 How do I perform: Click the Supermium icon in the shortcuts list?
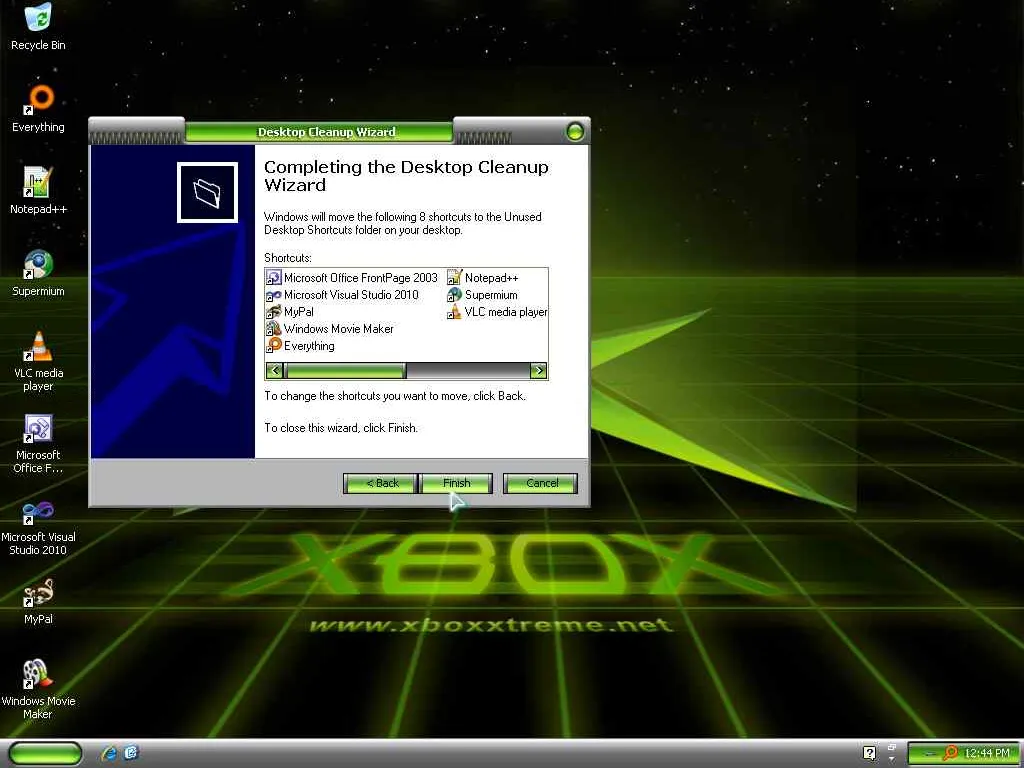[x=455, y=295]
